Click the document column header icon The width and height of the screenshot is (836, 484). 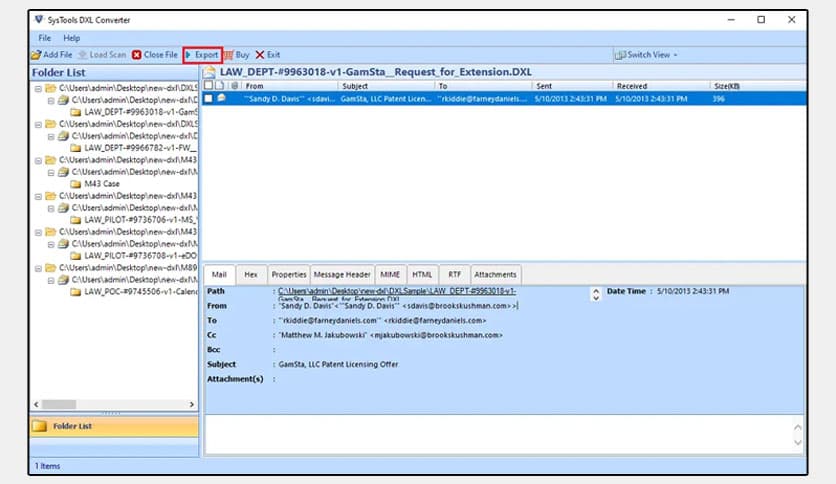pos(220,85)
